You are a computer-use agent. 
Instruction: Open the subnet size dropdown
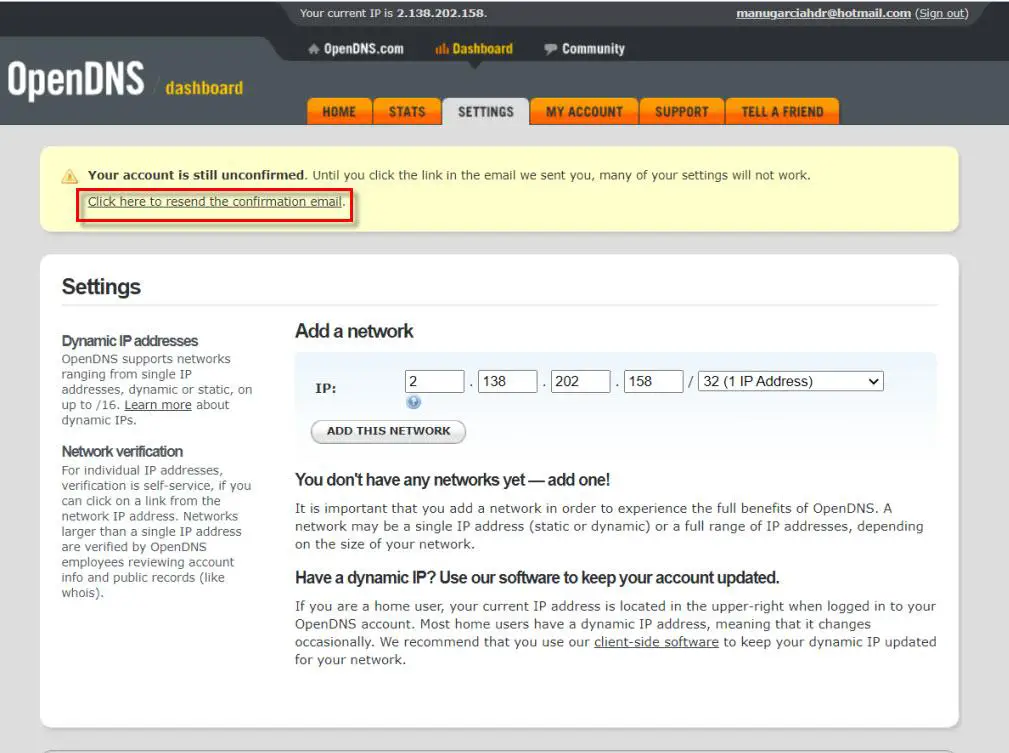point(791,381)
